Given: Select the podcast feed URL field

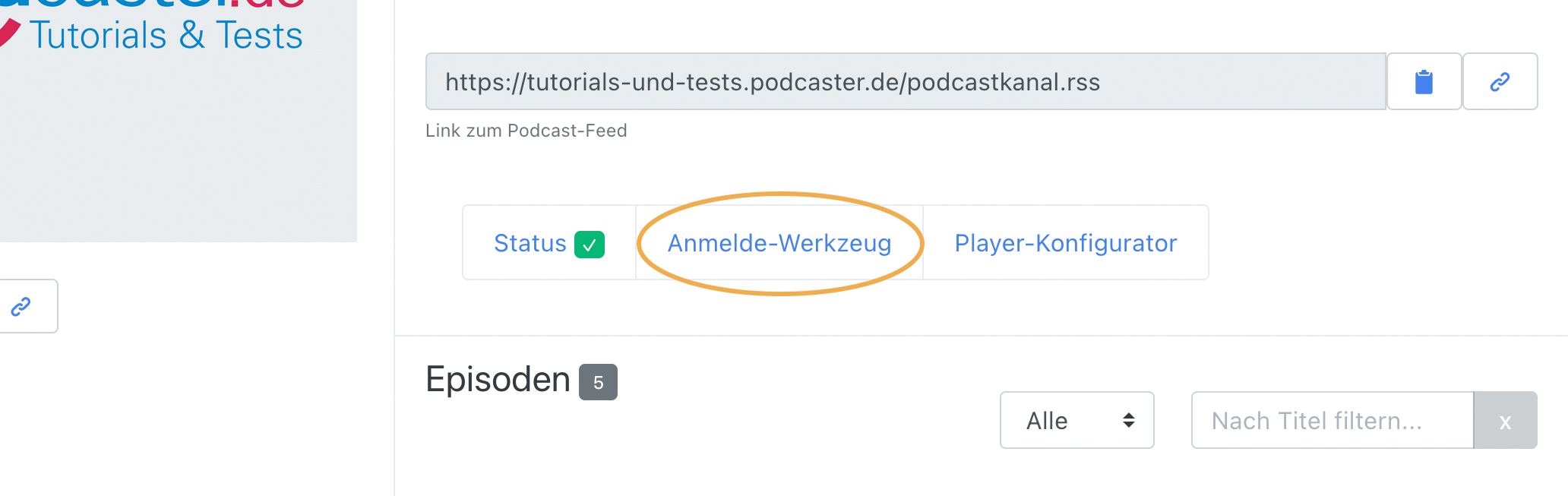Looking at the screenshot, I should pyautogui.click(x=906, y=81).
